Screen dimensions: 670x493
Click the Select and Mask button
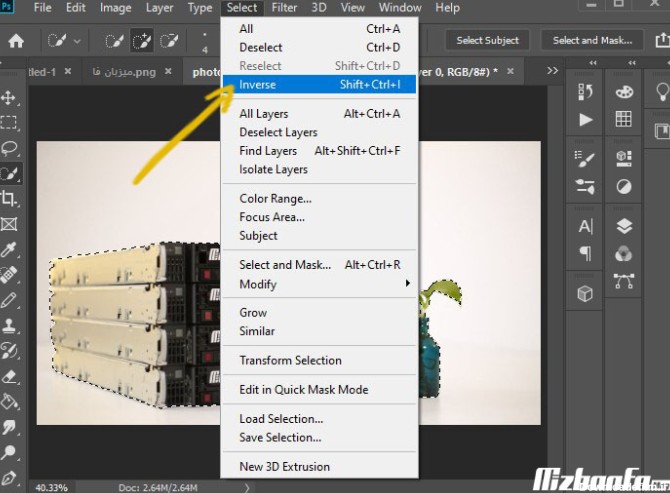click(x=592, y=41)
